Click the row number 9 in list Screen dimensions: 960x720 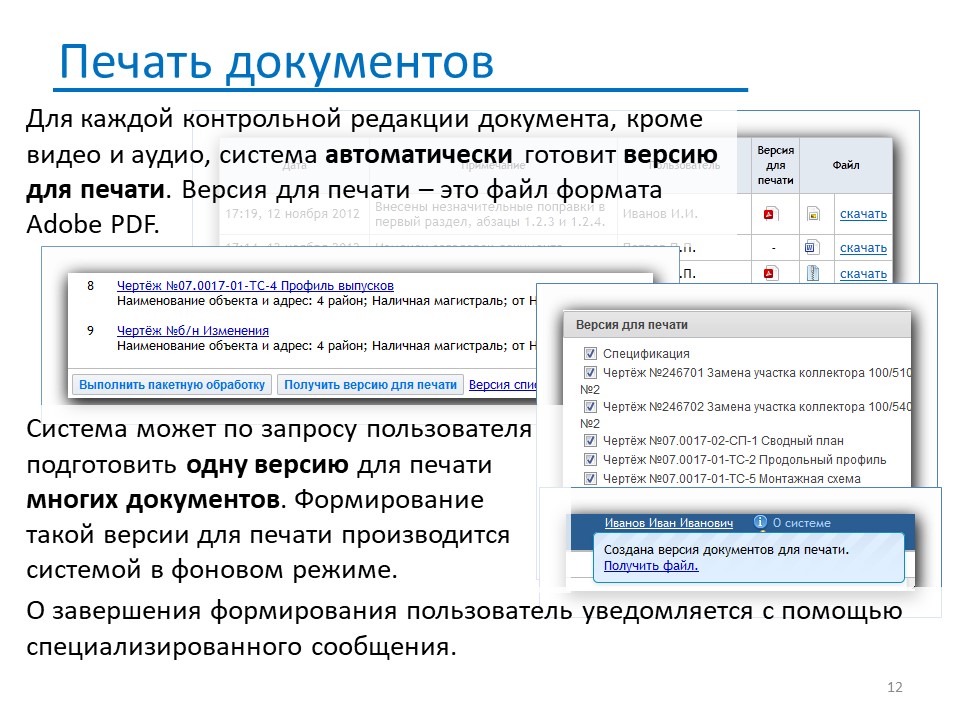[x=91, y=331]
